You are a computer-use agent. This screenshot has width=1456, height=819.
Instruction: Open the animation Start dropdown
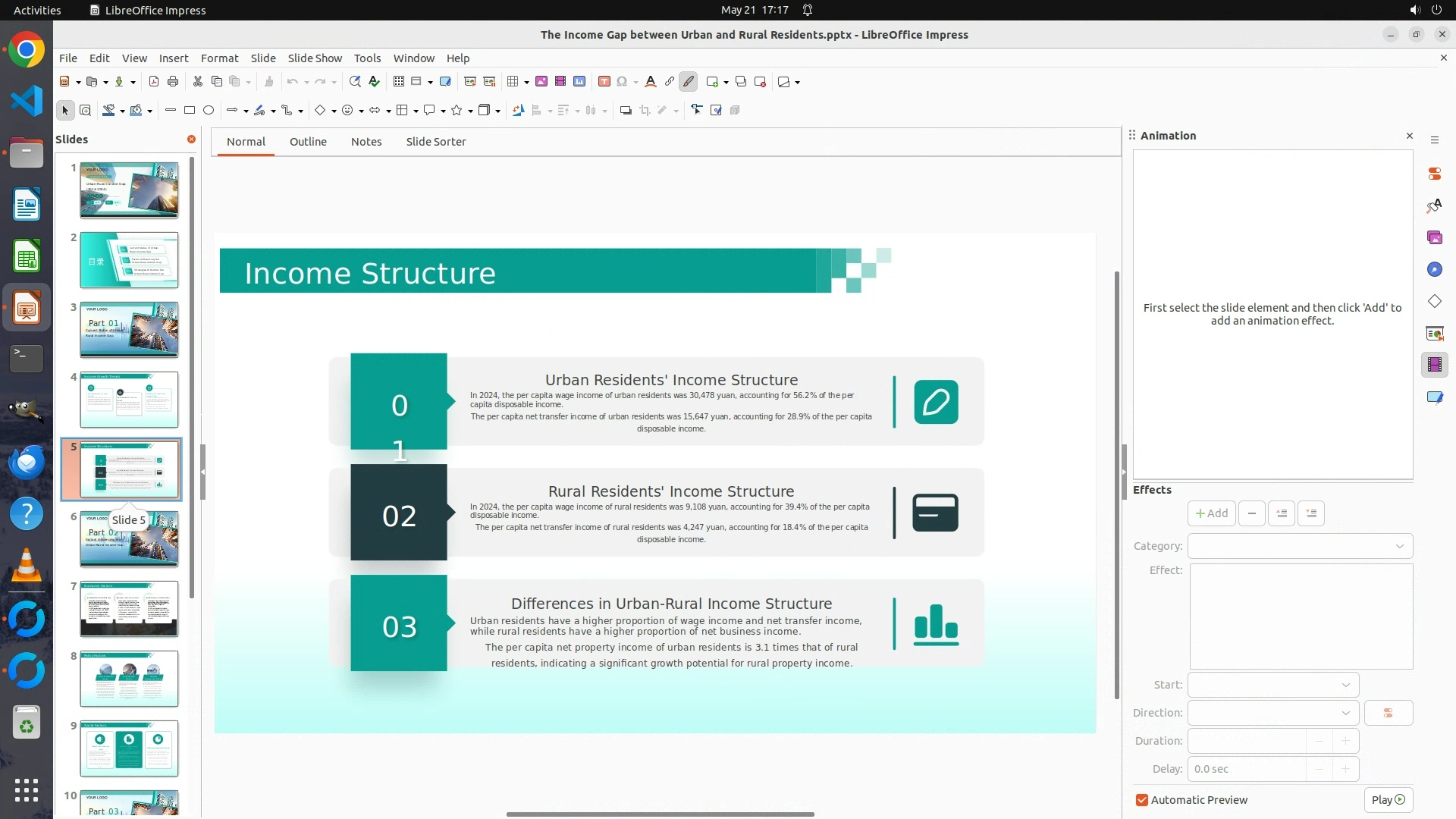(x=1272, y=685)
